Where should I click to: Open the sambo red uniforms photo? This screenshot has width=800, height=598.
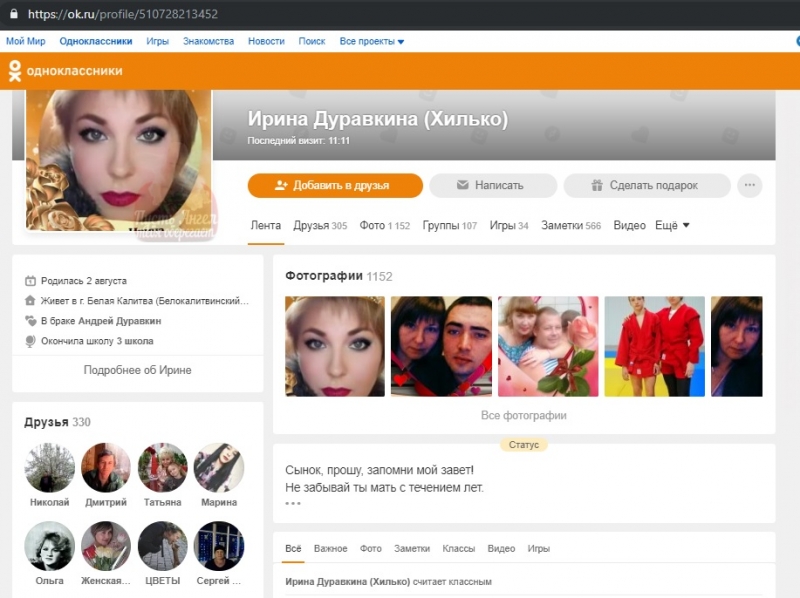tap(654, 346)
